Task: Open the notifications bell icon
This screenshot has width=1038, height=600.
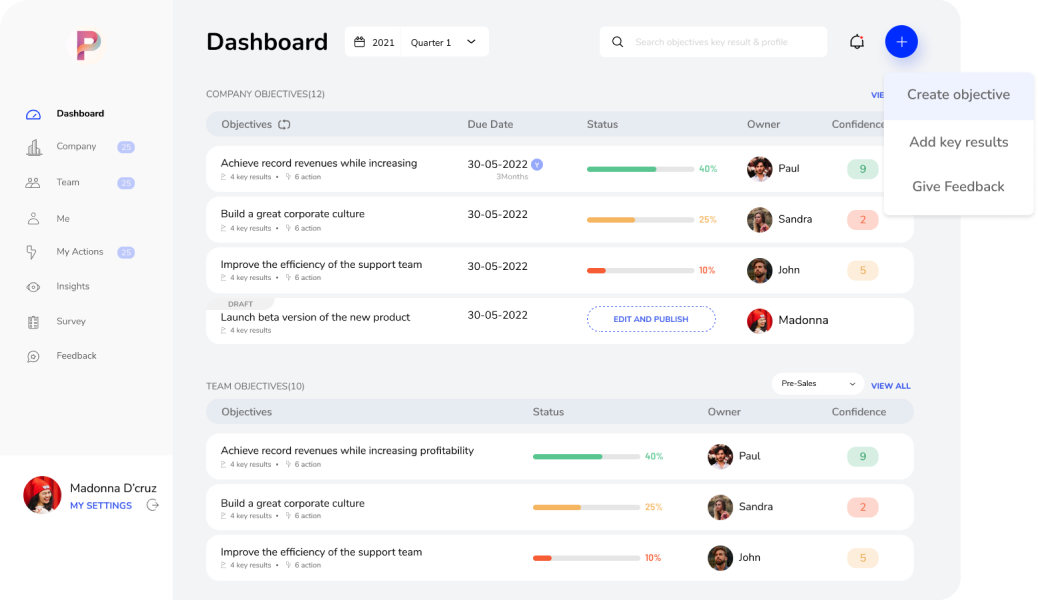Action: 856,41
